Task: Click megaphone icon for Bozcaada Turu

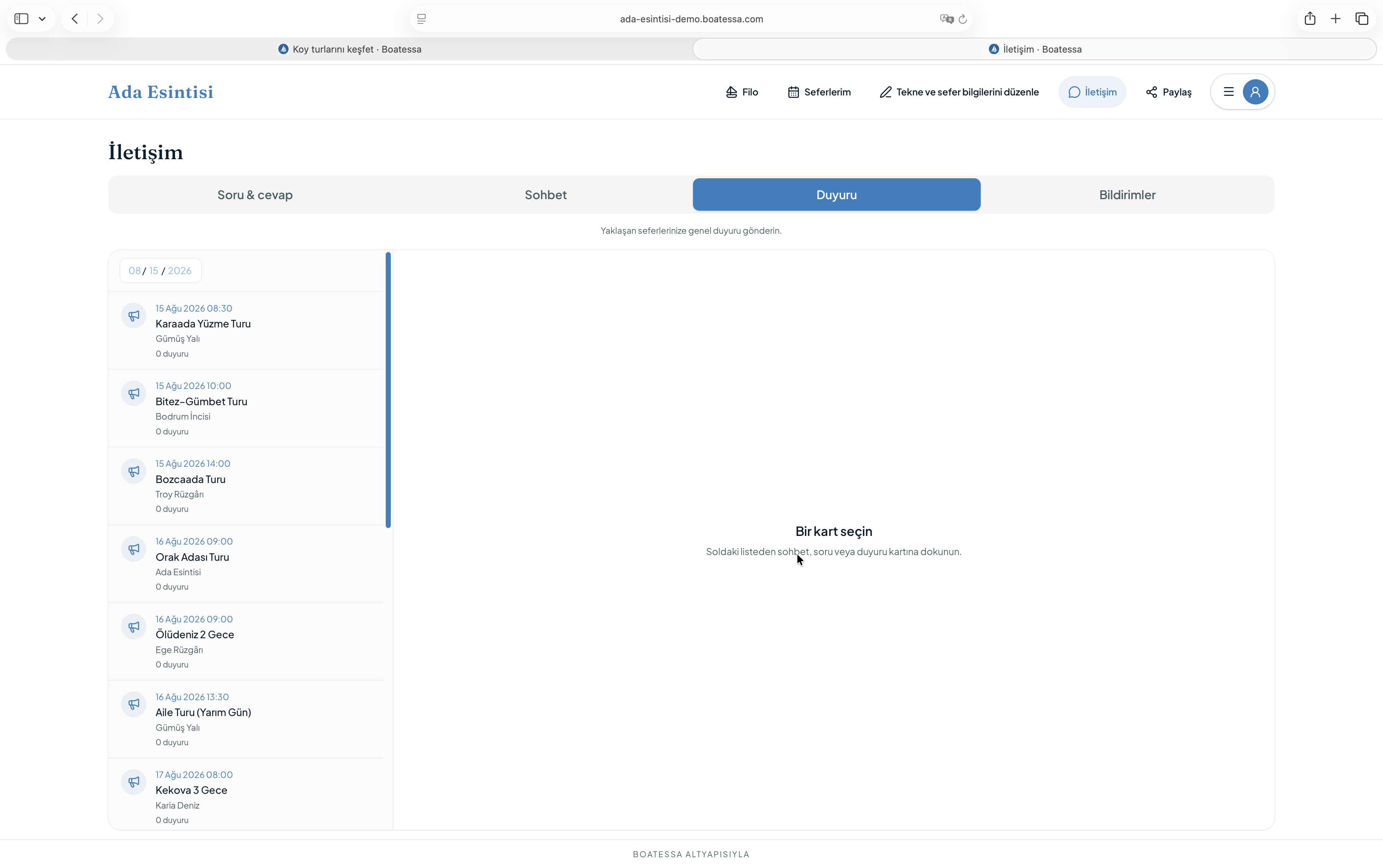Action: 134,471
